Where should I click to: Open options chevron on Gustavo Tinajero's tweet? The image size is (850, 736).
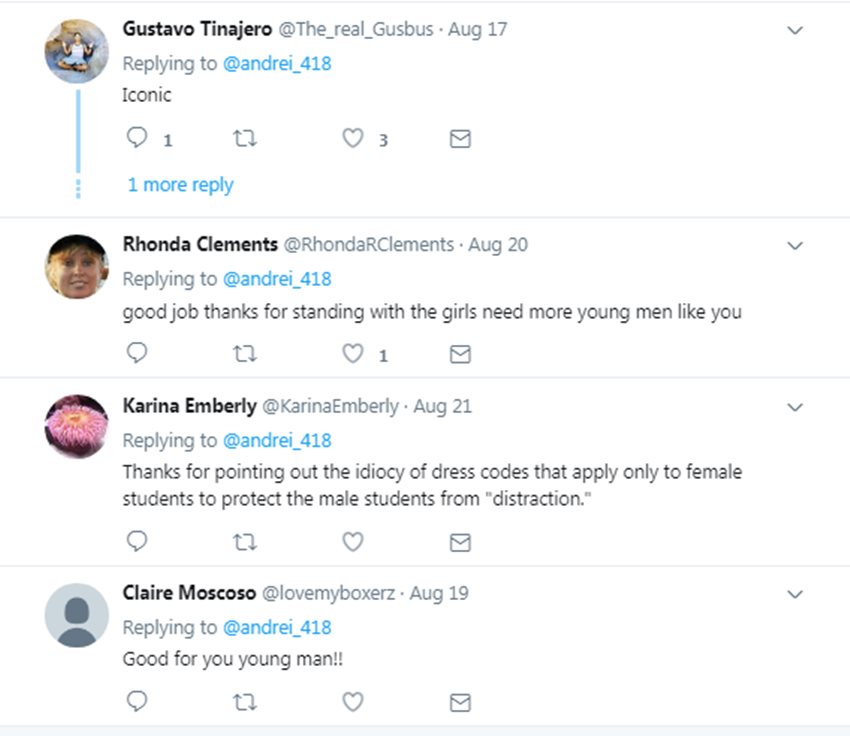coord(795,30)
